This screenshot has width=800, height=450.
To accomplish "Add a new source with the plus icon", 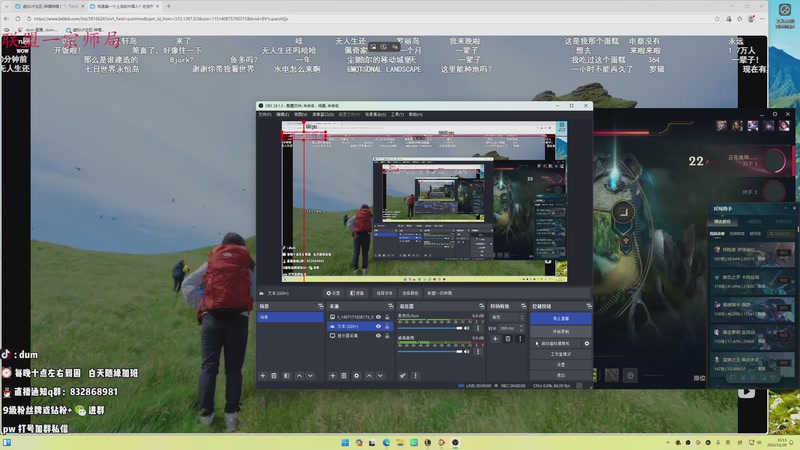I will coord(332,376).
